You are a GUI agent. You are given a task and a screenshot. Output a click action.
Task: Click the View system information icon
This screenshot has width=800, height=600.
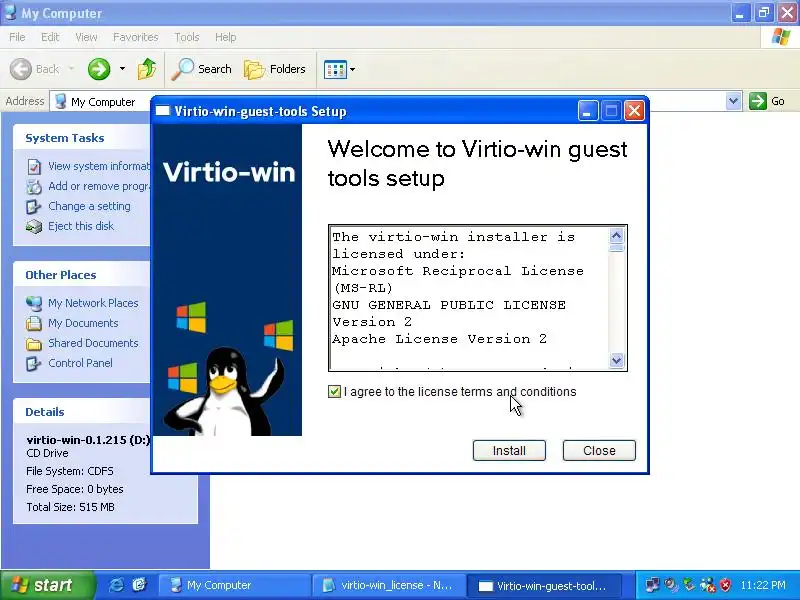tap(34, 166)
